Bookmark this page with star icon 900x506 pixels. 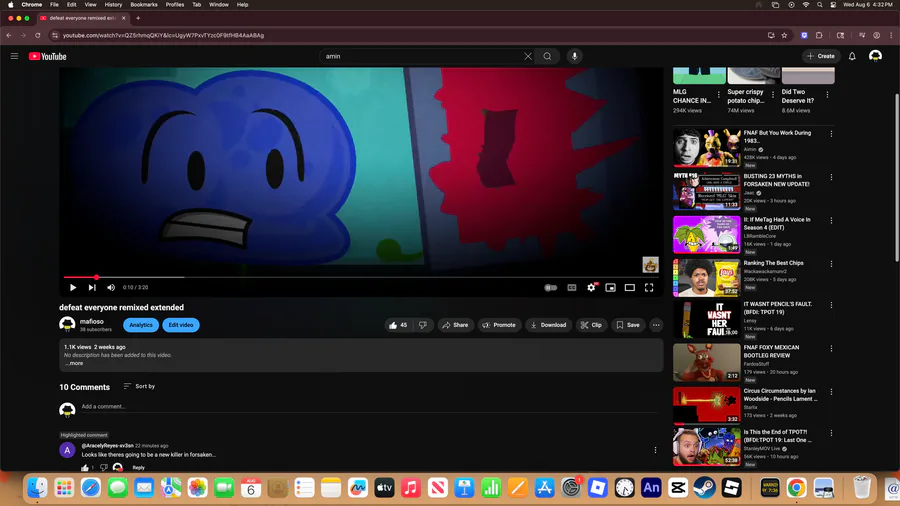[x=784, y=35]
